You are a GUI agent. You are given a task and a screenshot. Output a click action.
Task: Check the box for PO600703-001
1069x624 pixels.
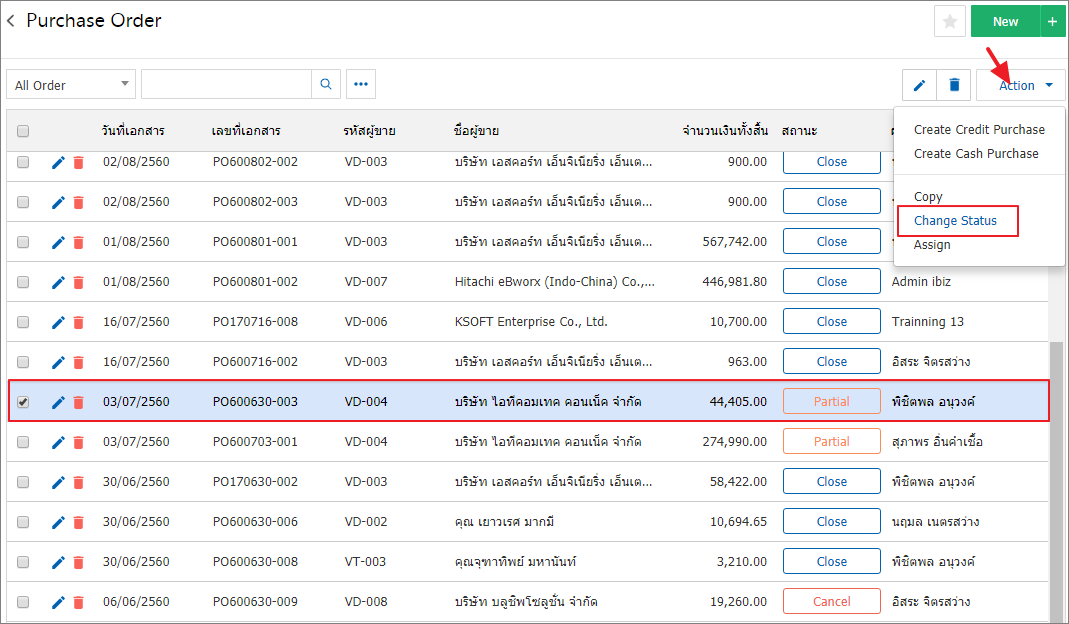point(23,442)
